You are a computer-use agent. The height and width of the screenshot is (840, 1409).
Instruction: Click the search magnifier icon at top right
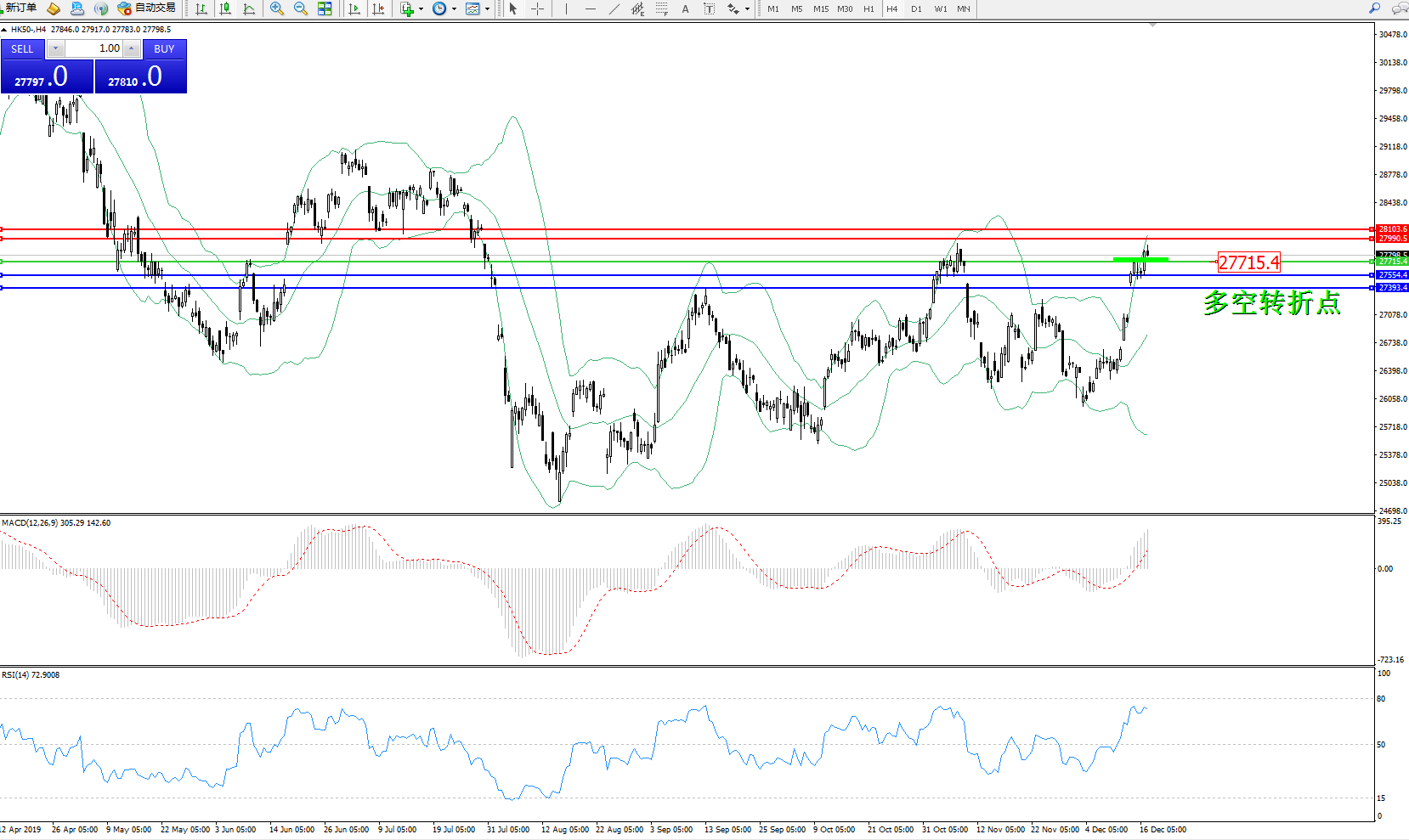pos(1374,8)
